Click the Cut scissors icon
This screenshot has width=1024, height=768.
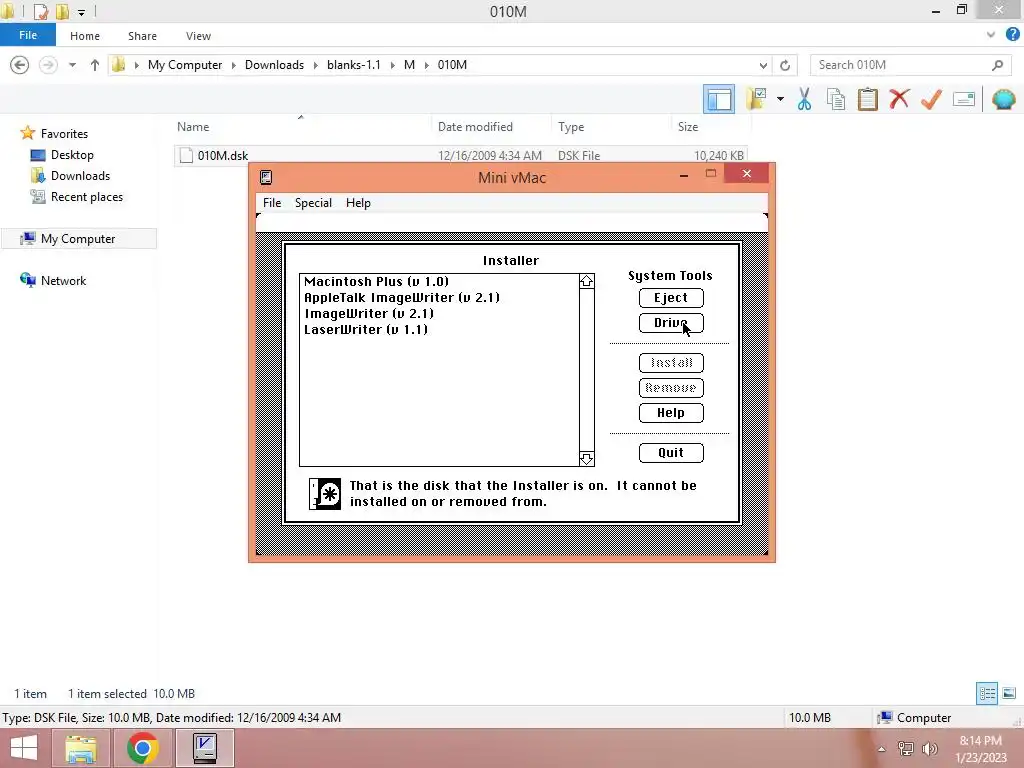tap(804, 99)
